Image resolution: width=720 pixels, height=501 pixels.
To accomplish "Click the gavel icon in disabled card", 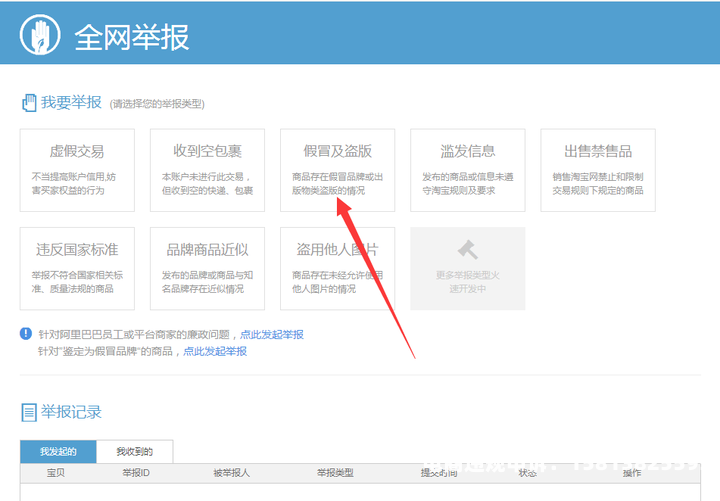I will click(x=467, y=249).
